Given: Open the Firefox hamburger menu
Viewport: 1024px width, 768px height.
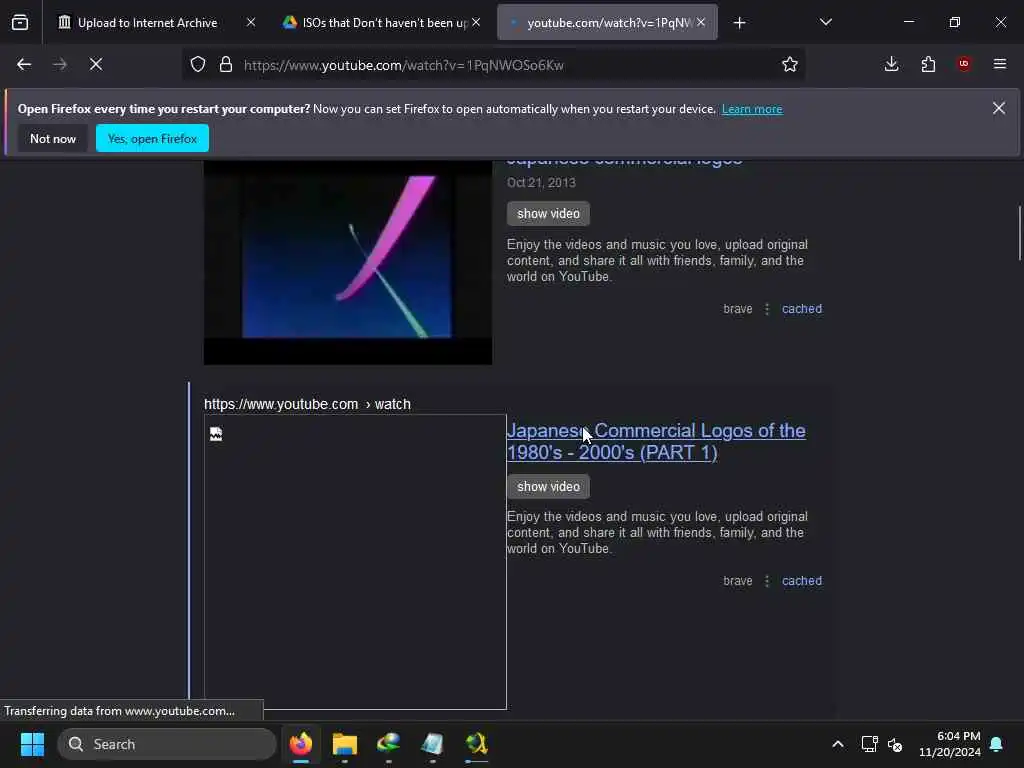Looking at the screenshot, I should (x=1000, y=64).
